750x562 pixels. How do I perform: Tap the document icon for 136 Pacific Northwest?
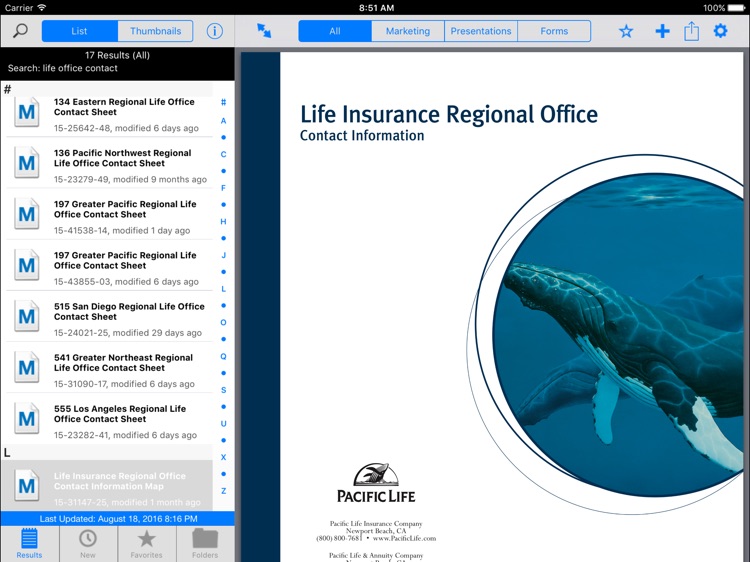(26, 163)
